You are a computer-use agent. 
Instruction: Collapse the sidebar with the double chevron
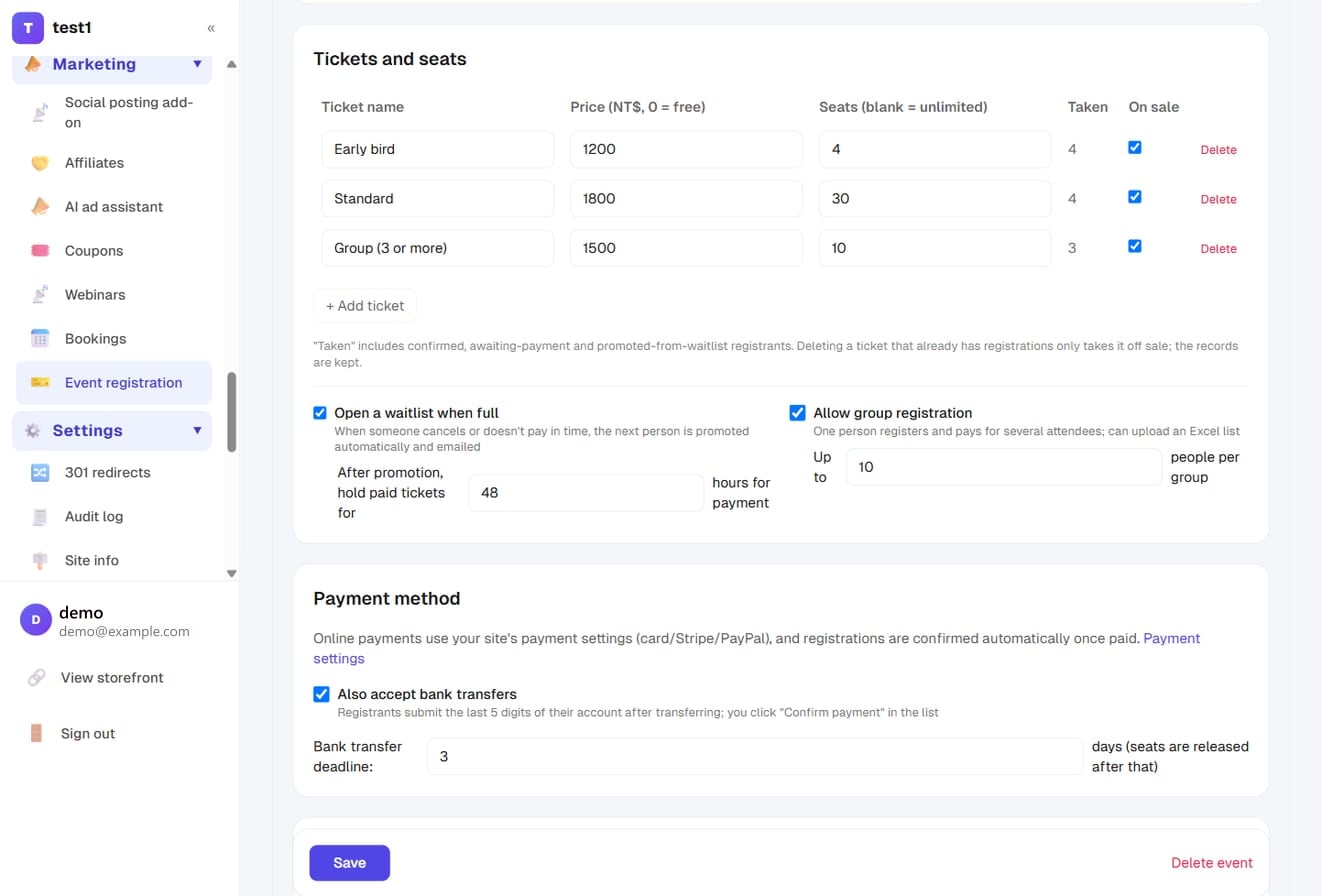point(211,28)
